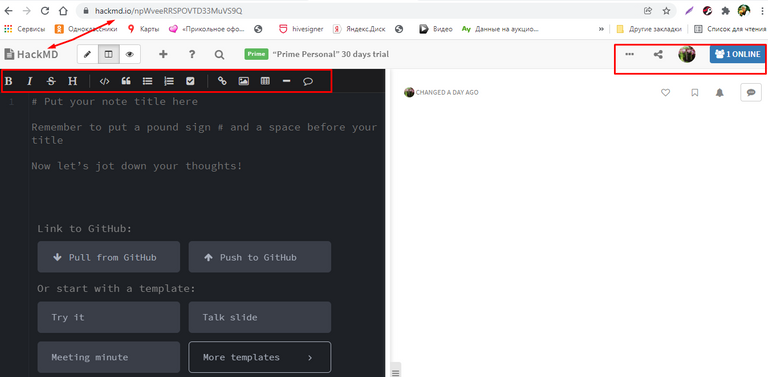Bookmark page with star icon

(666, 10)
